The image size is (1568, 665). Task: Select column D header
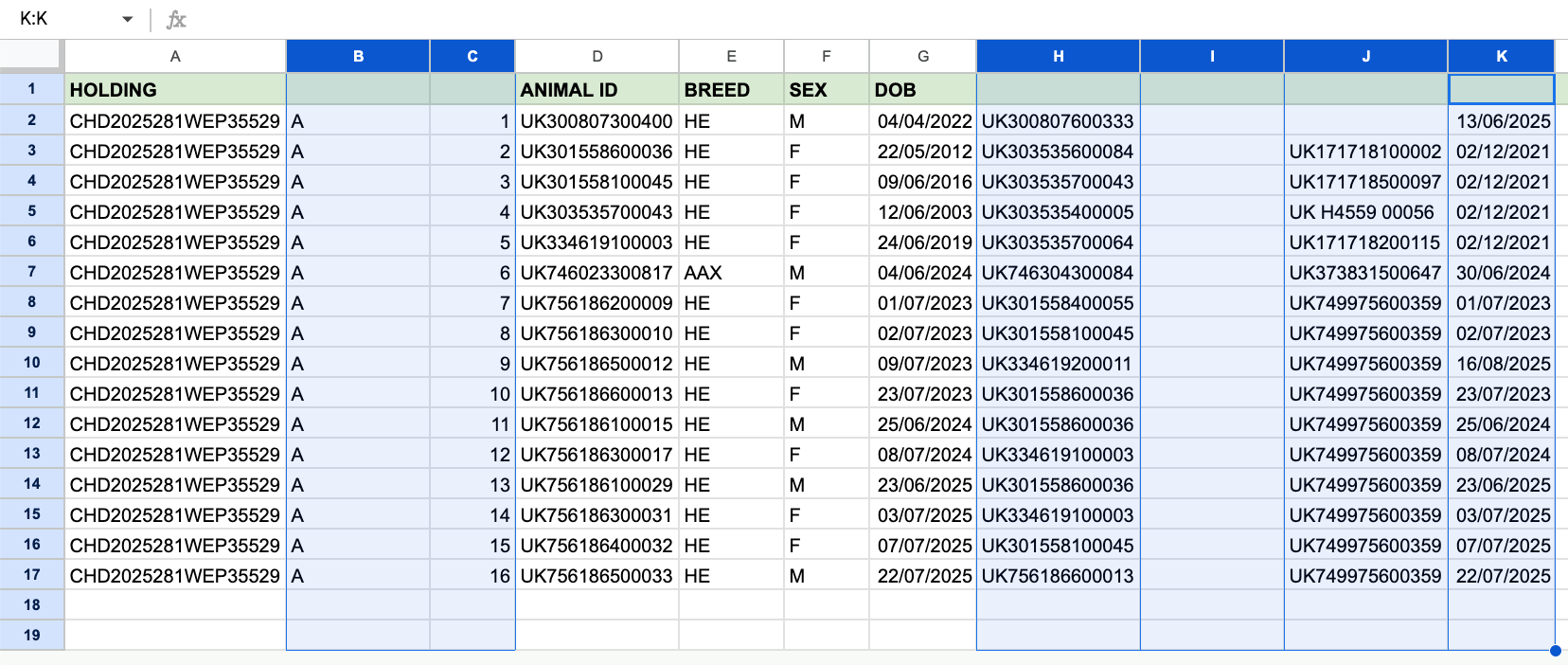coord(597,56)
